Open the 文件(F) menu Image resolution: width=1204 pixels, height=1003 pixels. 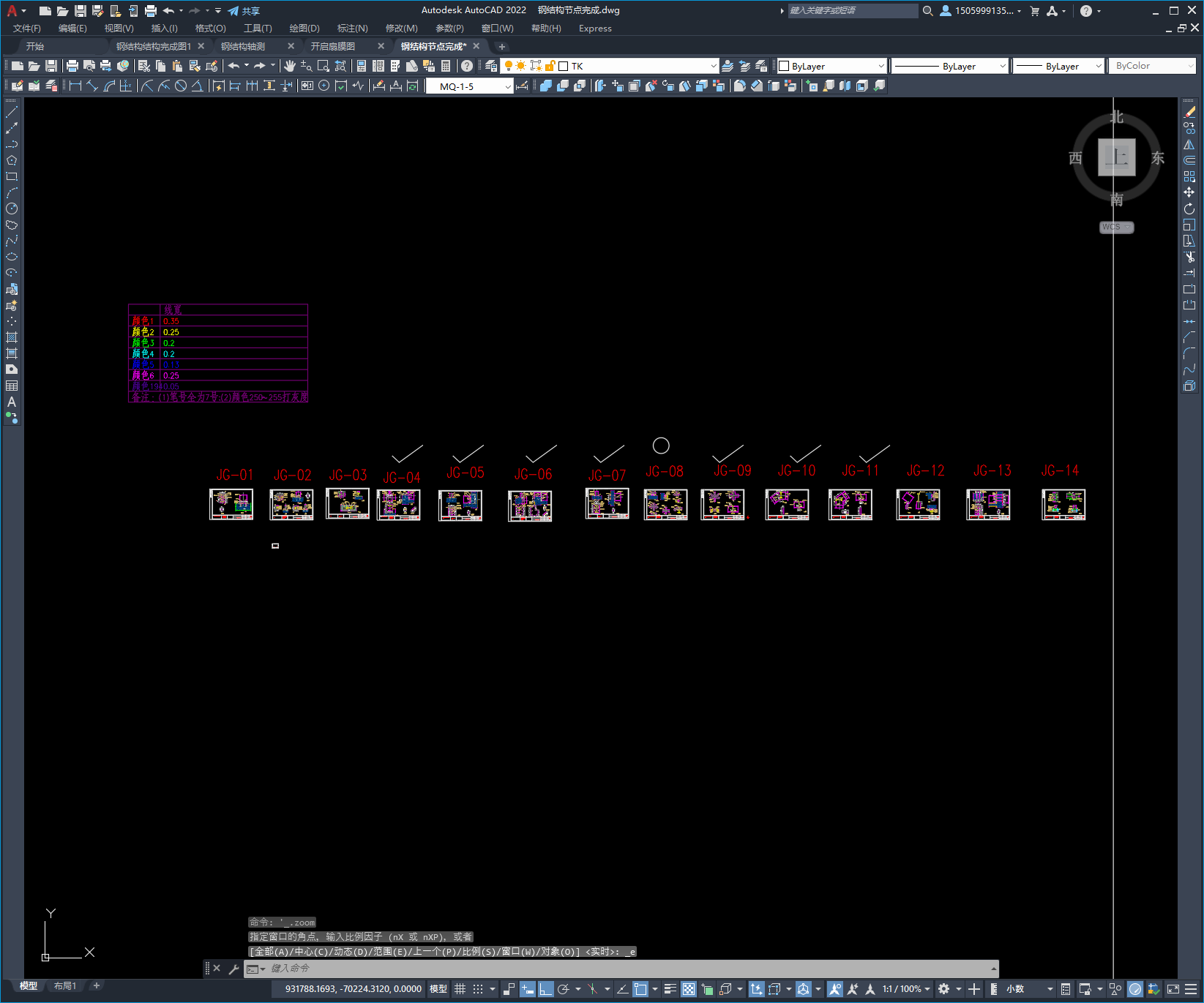pyautogui.click(x=27, y=29)
